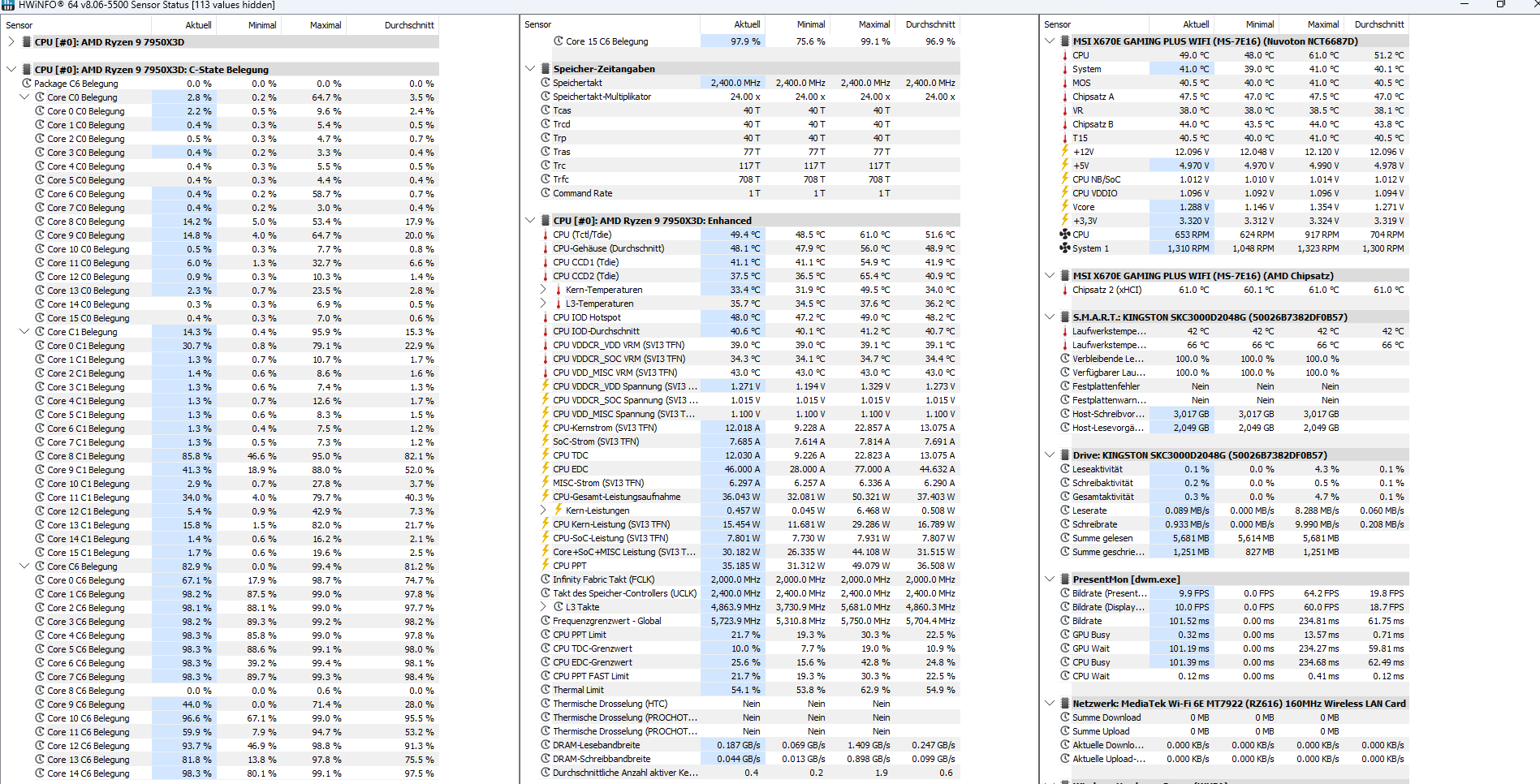Collapse the MediaTek Wi-Fi 6E network group
Viewport: 1540px width, 784px height.
coord(1050,703)
